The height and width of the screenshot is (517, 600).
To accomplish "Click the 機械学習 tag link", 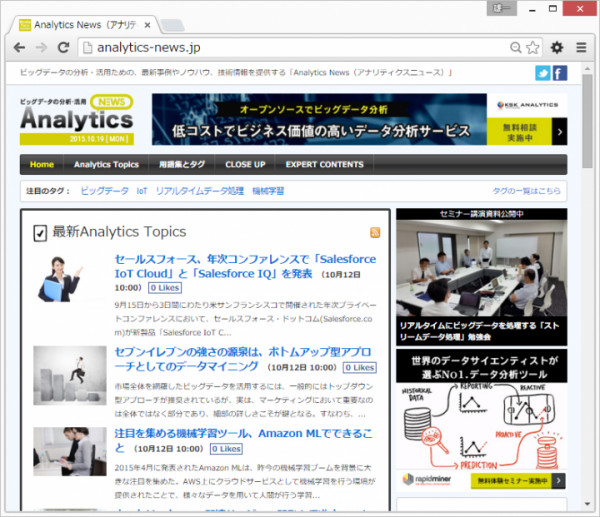I will (268, 191).
